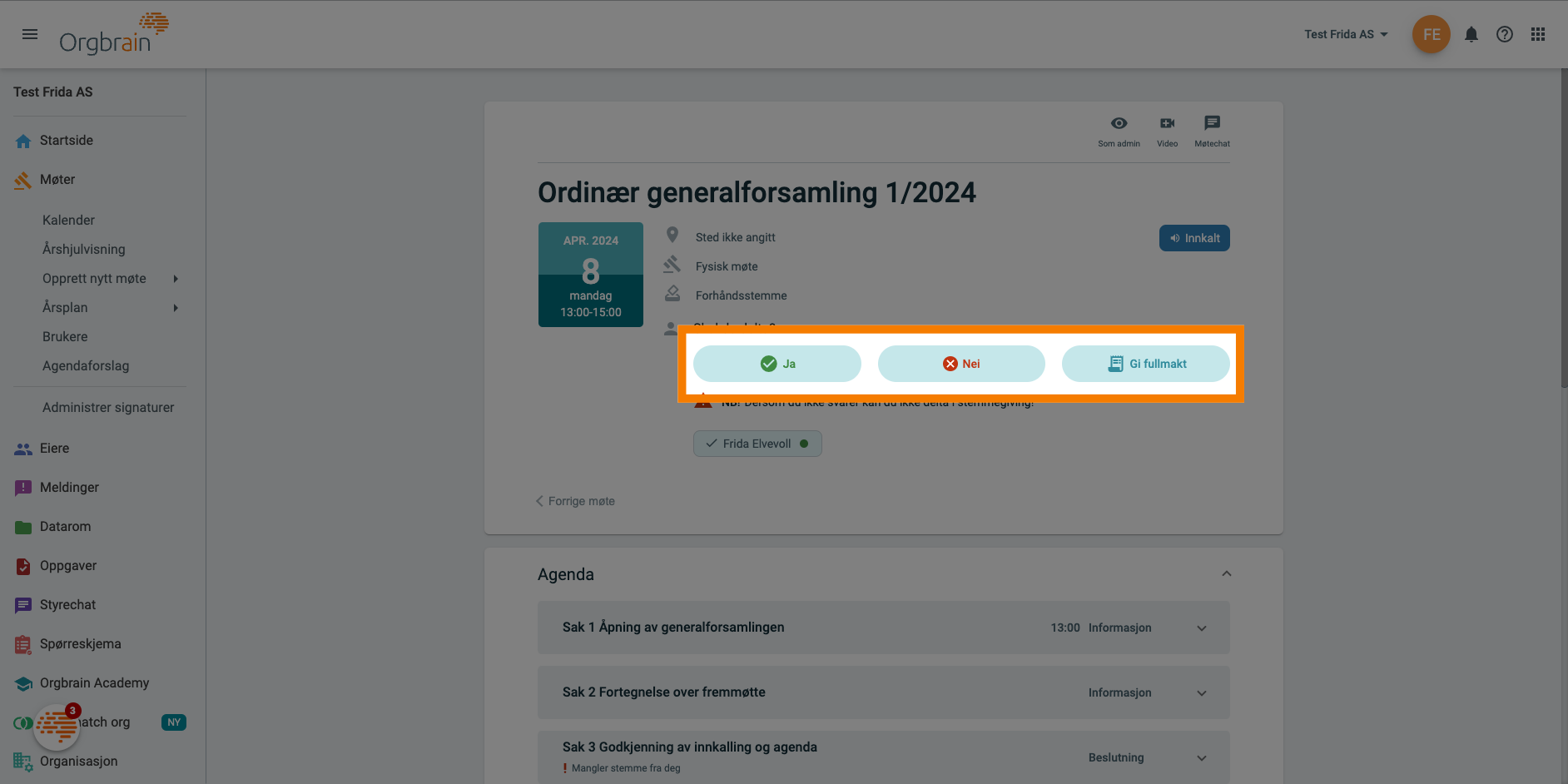Click the Organisasjon building icon
Screen dimensions: 1568x784
tap(23, 762)
